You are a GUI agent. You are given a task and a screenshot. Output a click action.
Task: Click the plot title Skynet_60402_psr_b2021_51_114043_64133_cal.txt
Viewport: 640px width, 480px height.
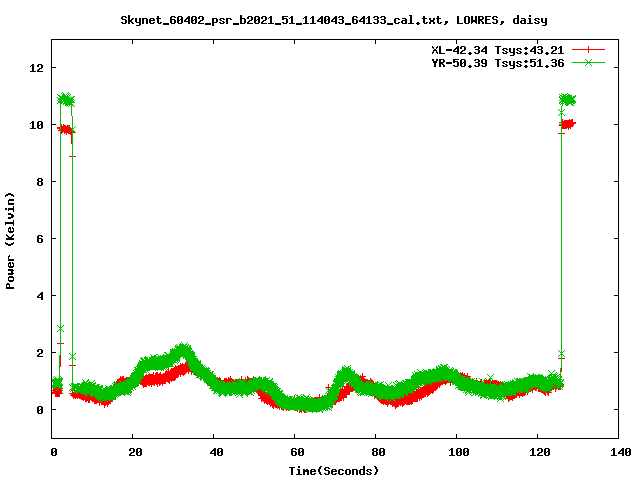pos(281,20)
